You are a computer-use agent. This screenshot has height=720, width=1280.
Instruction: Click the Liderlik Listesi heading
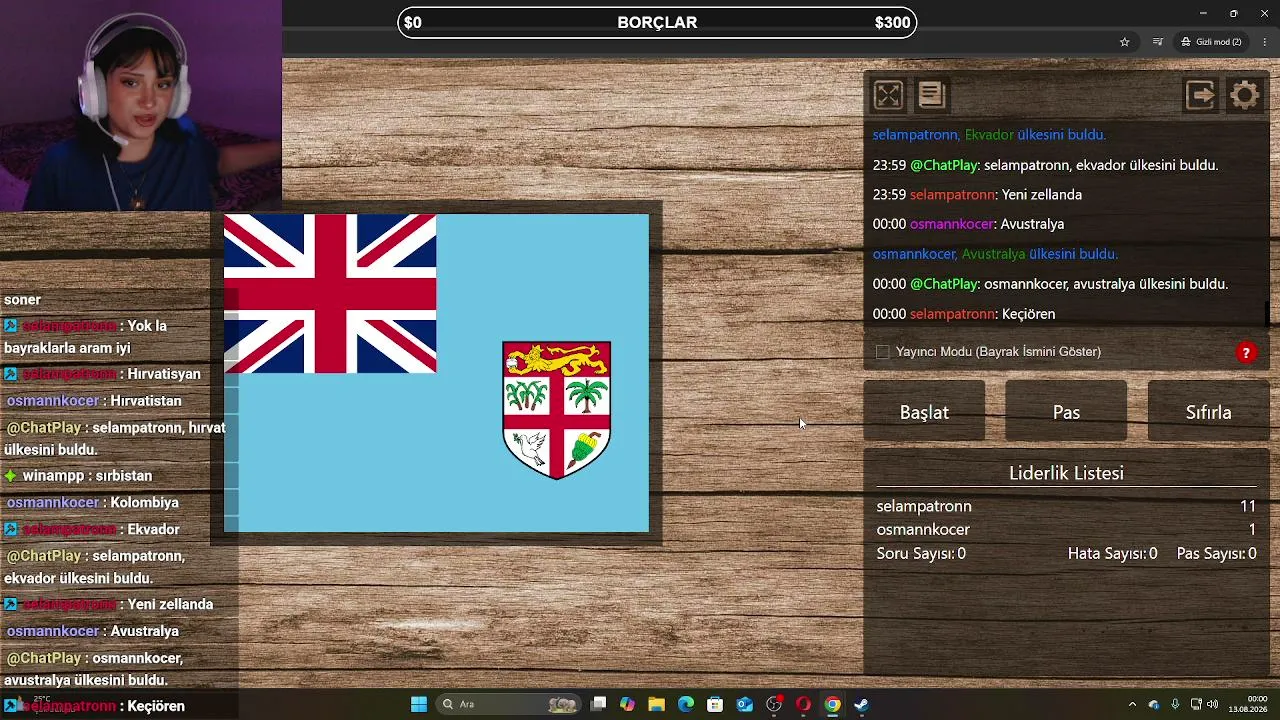pos(1066,474)
